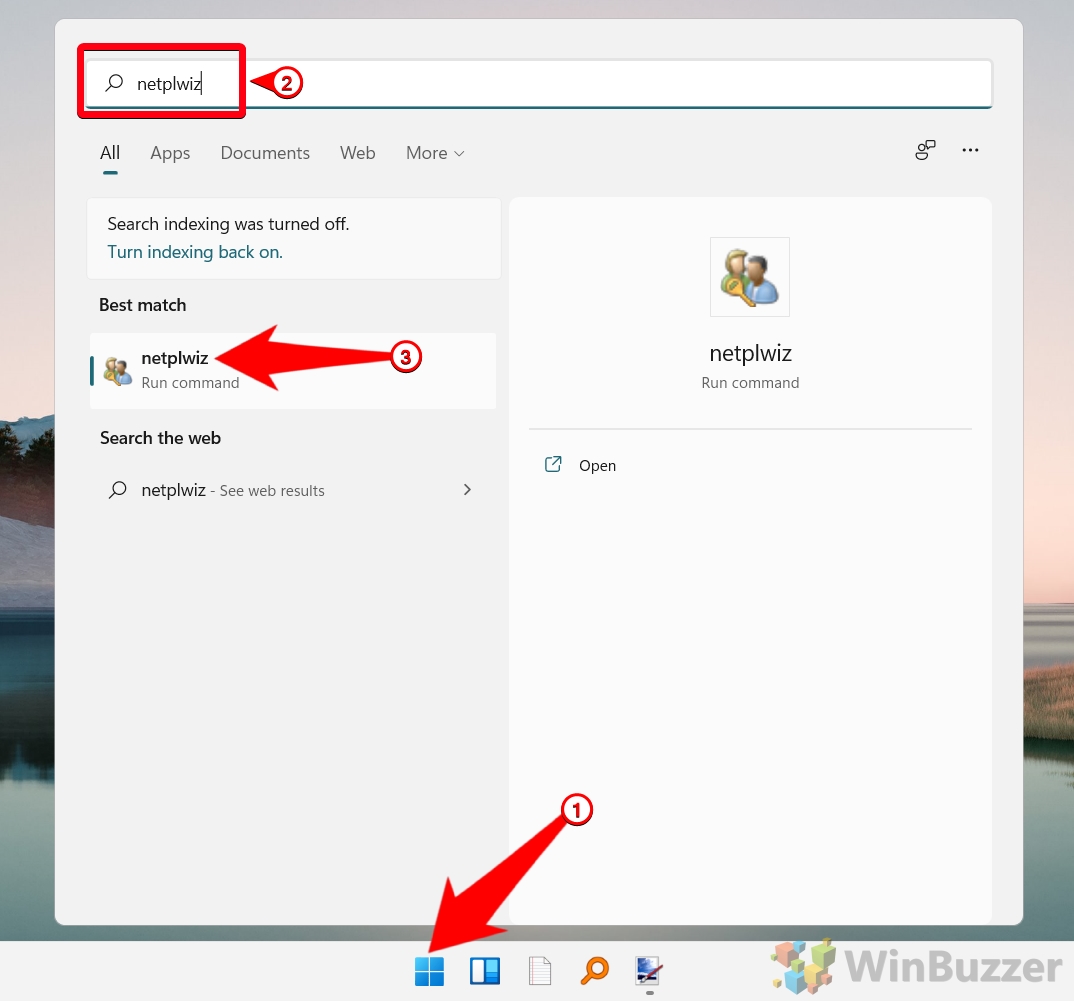Expand the netplwiz web results chevron
Image resolution: width=1074 pixels, height=1001 pixels.
point(467,489)
